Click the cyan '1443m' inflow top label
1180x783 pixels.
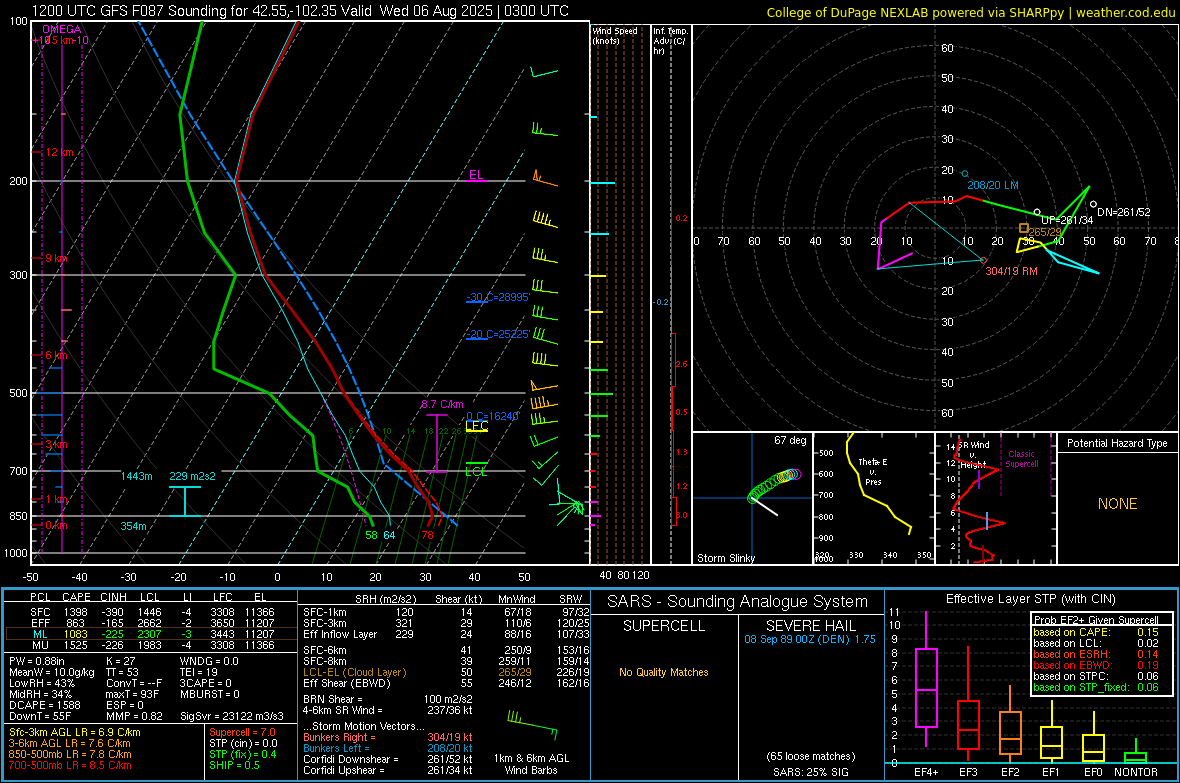[136, 476]
